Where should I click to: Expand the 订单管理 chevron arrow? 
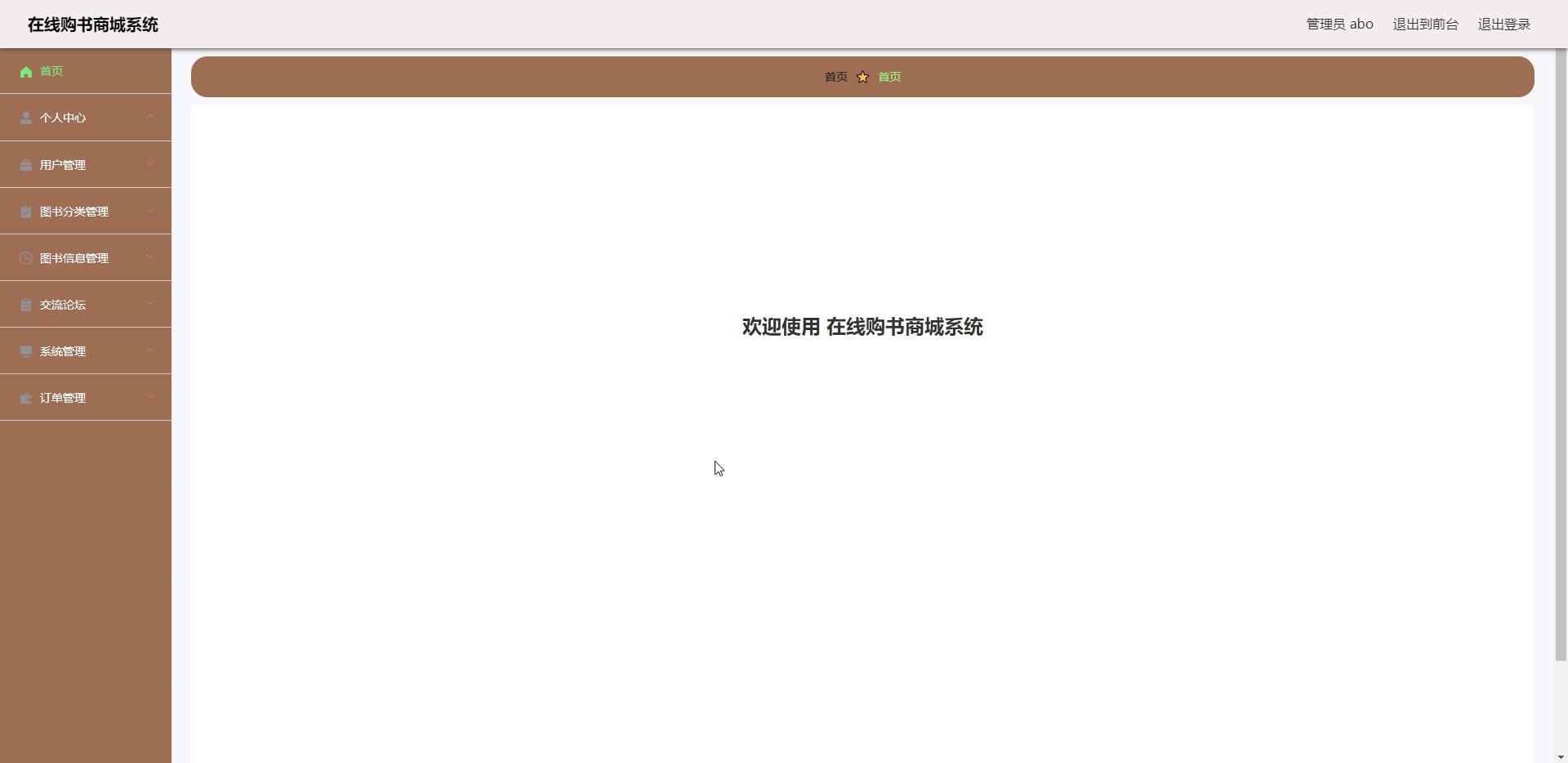(150, 396)
